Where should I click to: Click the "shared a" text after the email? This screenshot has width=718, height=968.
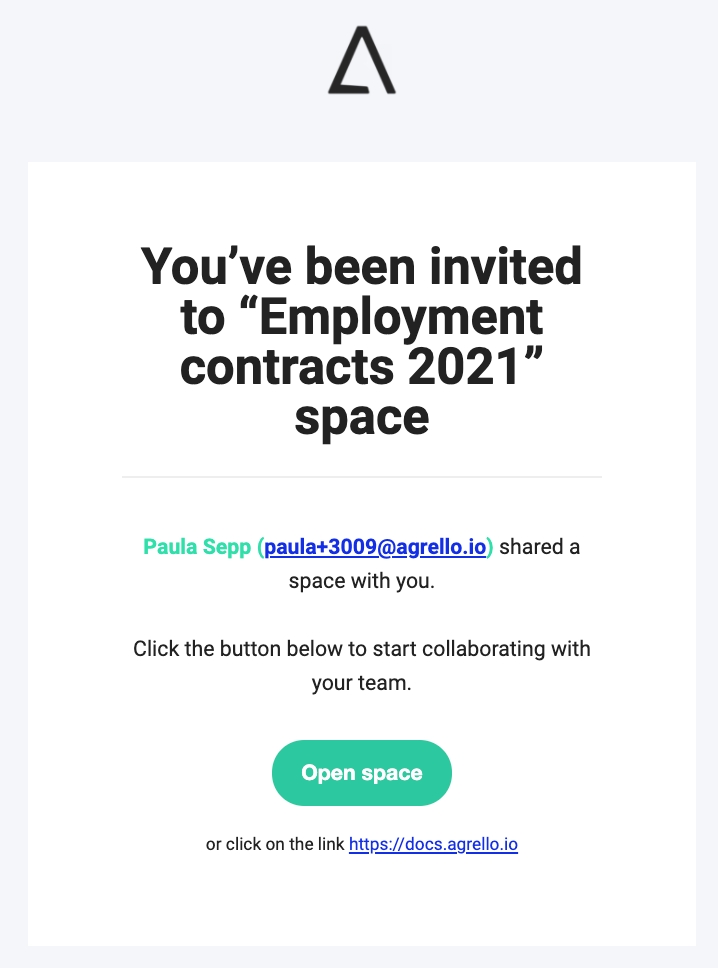point(539,547)
